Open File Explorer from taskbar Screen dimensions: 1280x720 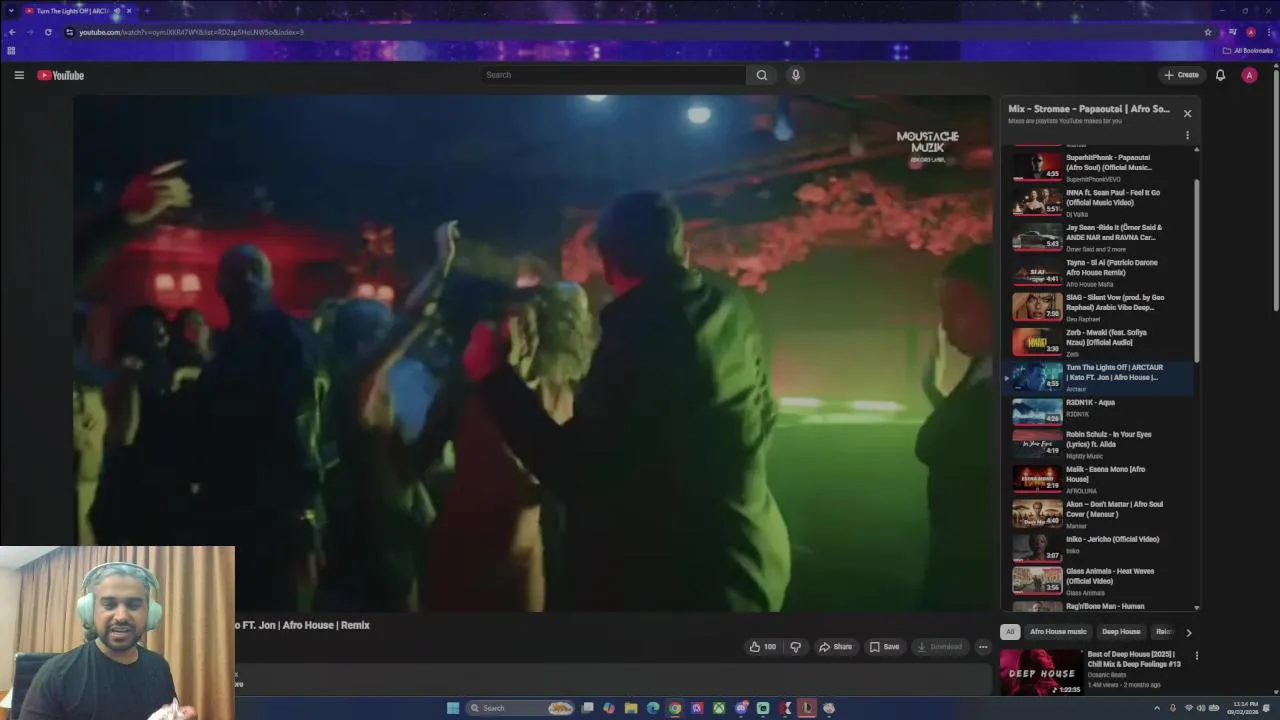click(x=631, y=708)
